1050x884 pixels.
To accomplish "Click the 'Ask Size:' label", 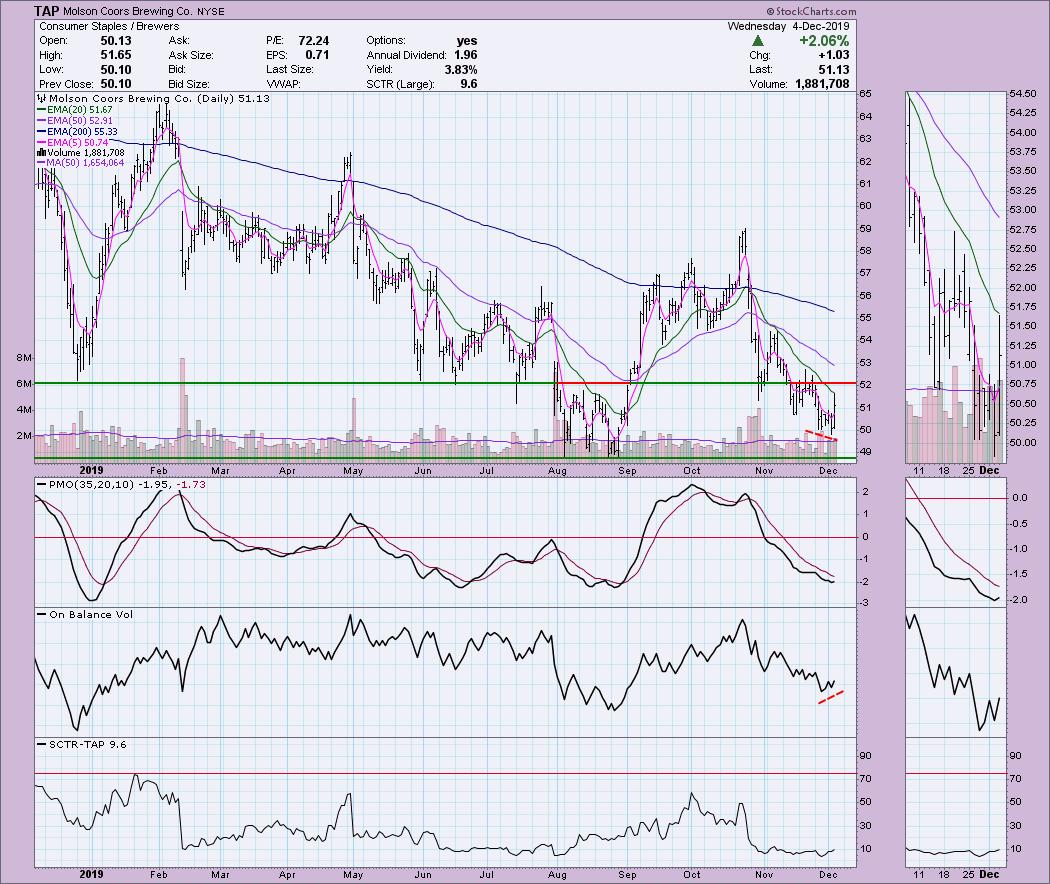I will pos(191,56).
